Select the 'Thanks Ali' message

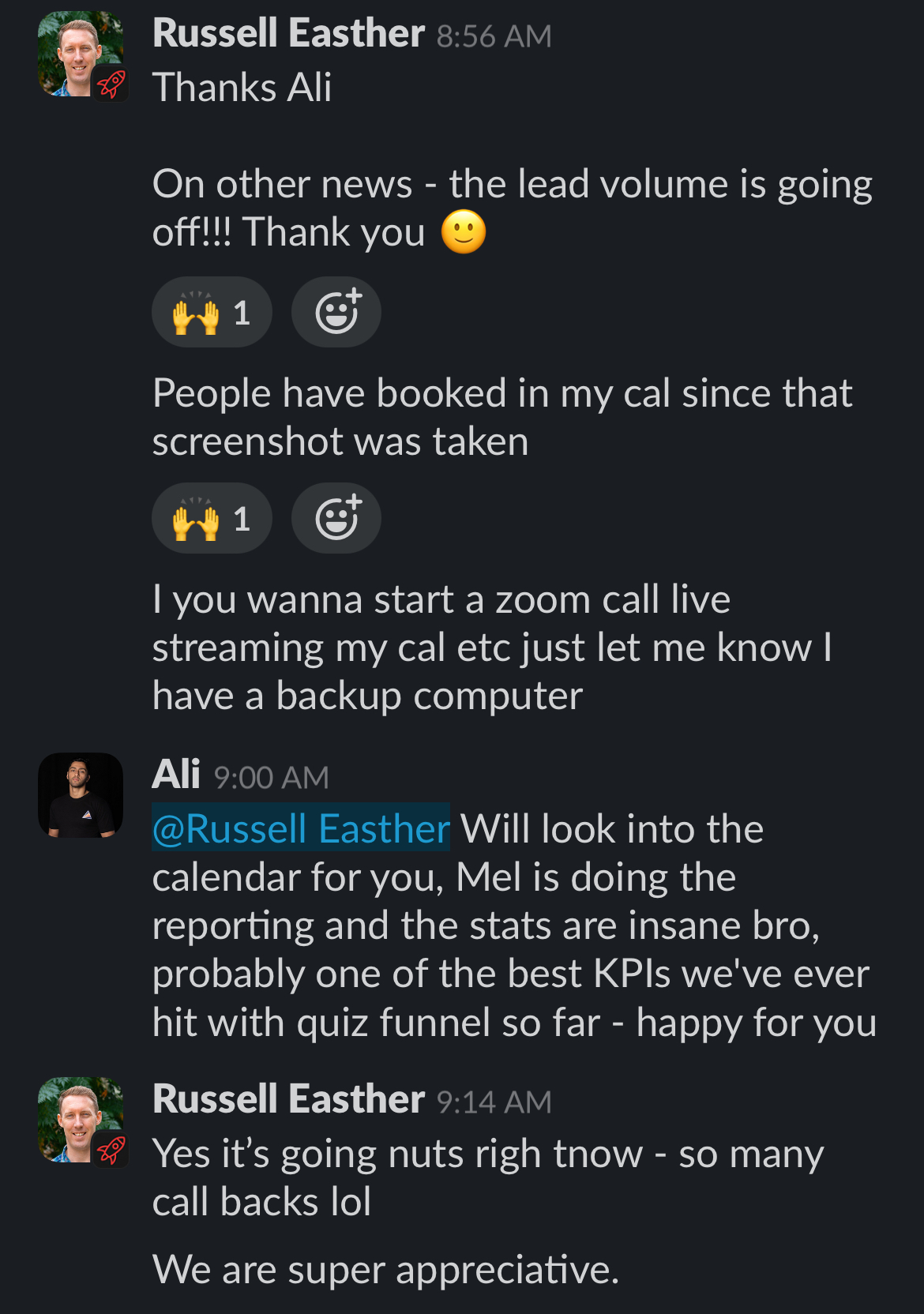tap(242, 88)
